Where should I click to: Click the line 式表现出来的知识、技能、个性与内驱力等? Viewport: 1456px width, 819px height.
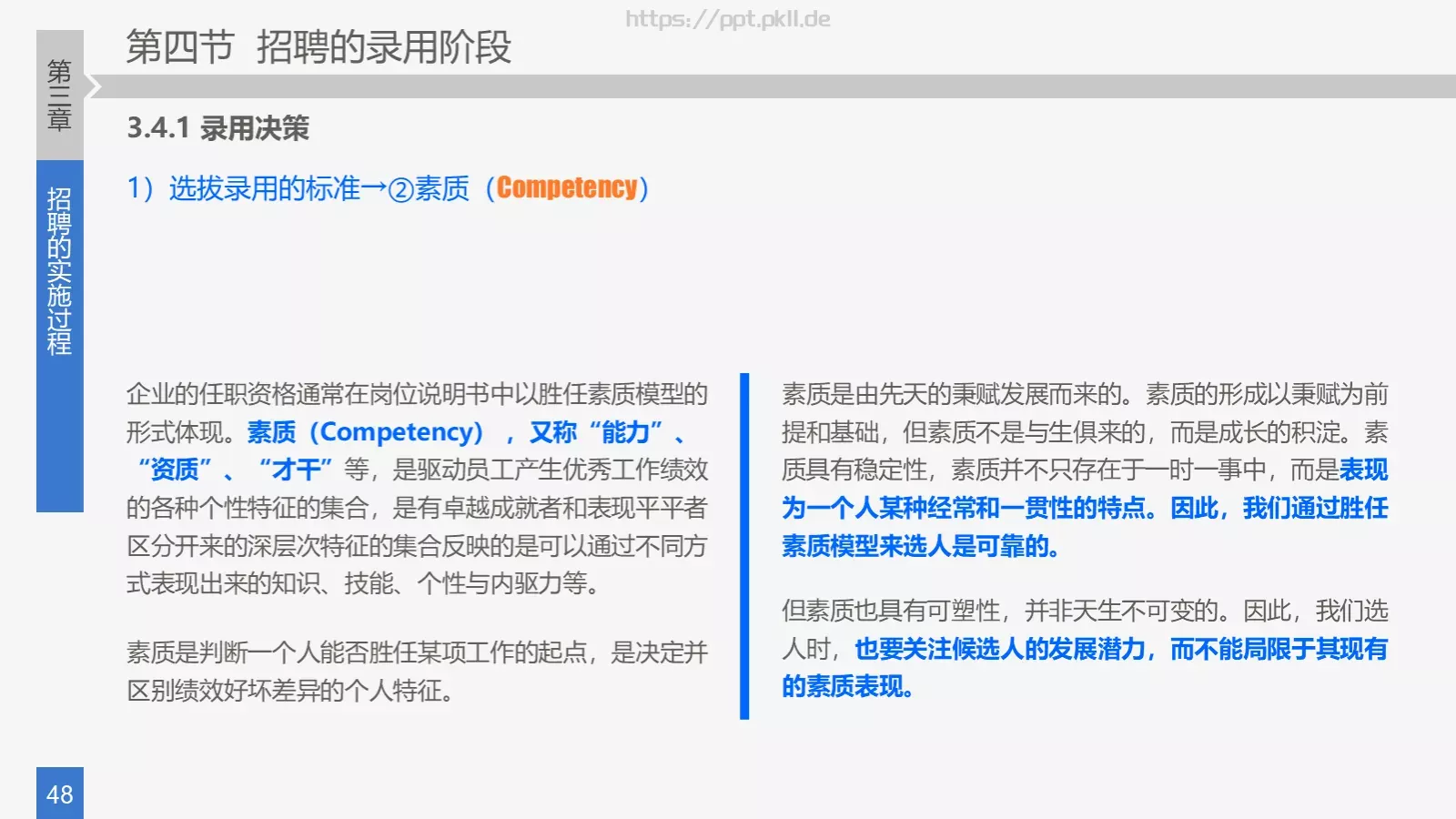362,583
